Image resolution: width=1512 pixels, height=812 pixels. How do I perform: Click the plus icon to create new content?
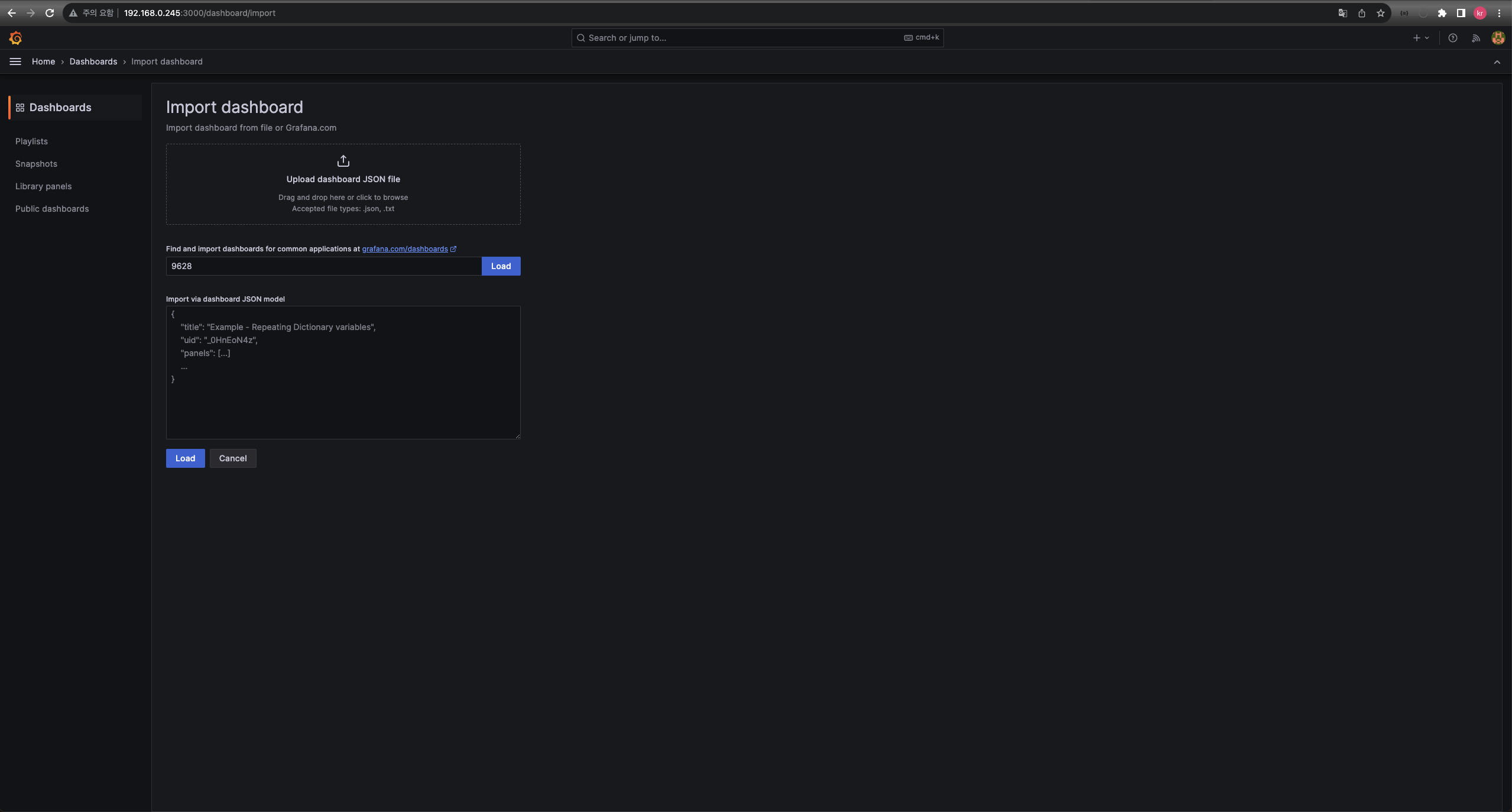[1417, 37]
